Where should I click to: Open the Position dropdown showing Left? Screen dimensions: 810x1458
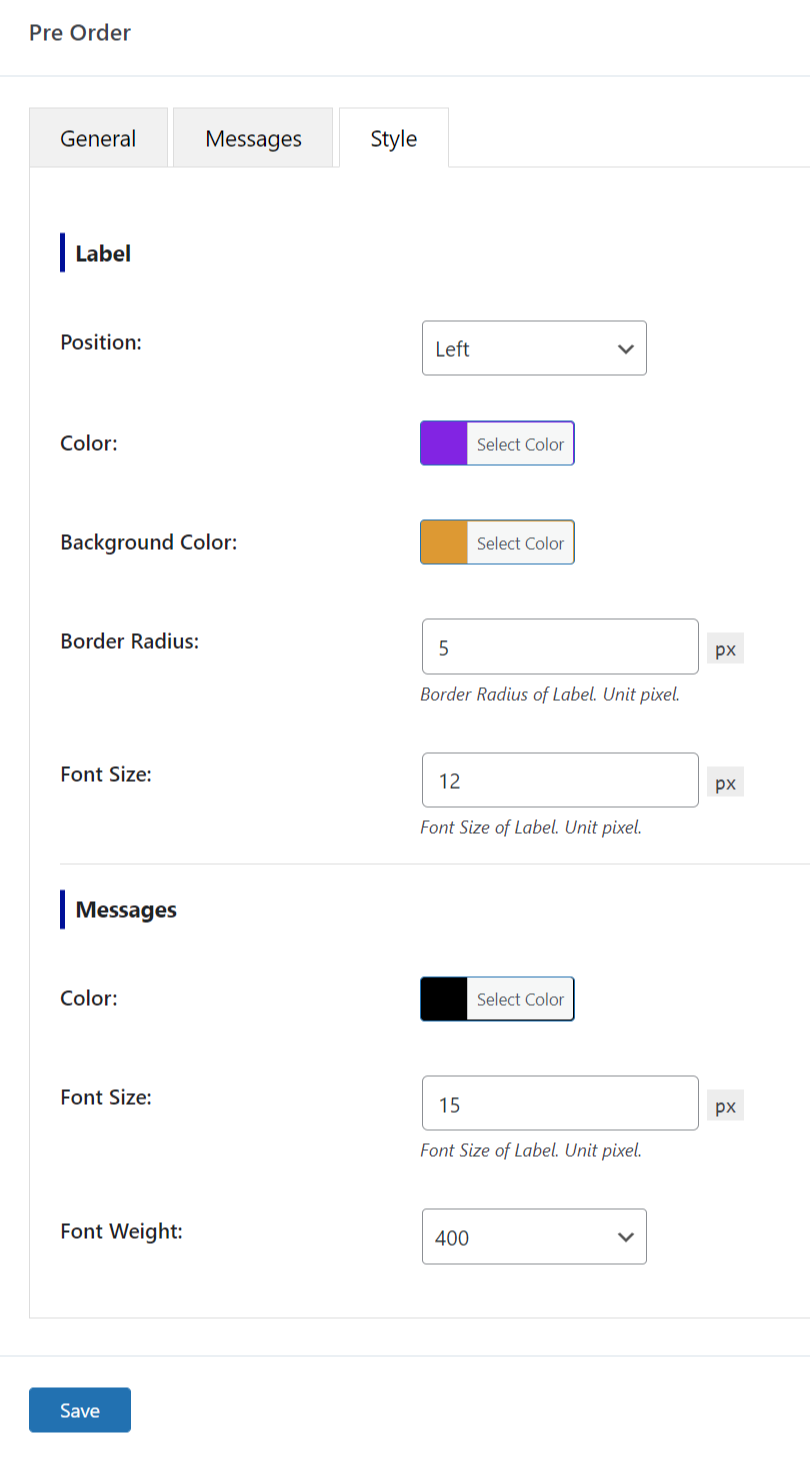coord(534,348)
